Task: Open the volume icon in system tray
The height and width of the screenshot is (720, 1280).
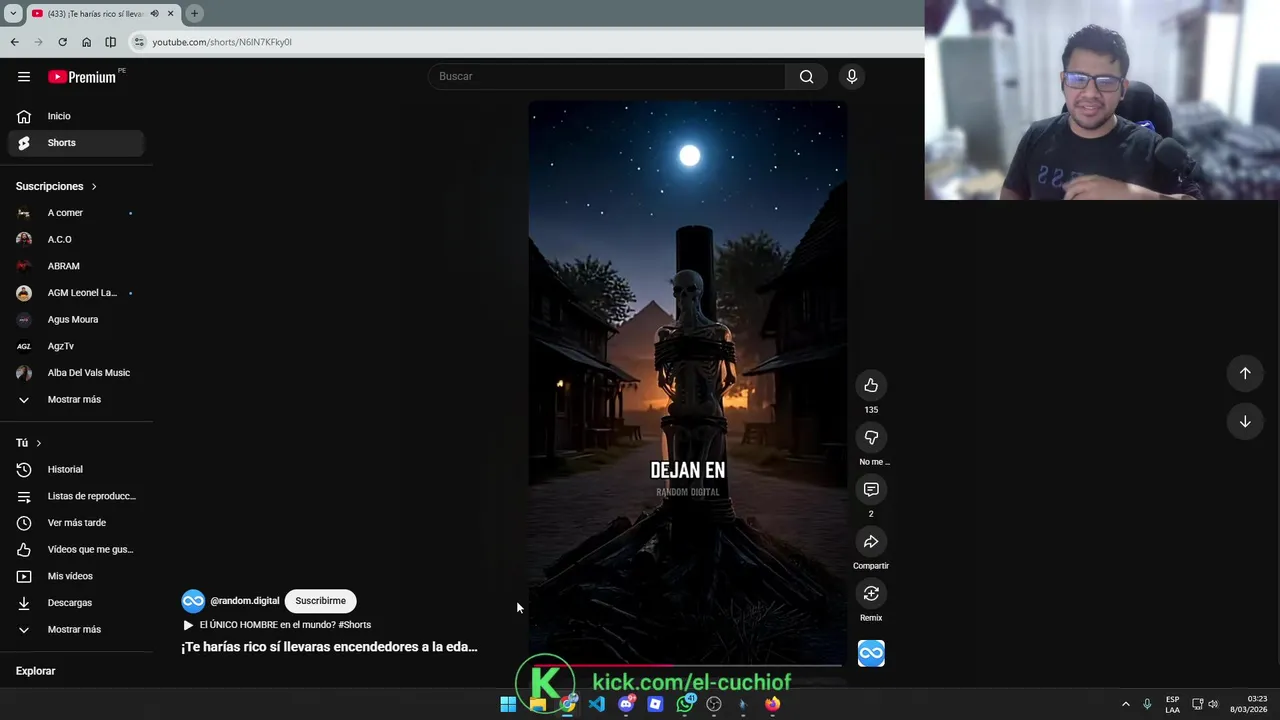Action: (x=1213, y=704)
